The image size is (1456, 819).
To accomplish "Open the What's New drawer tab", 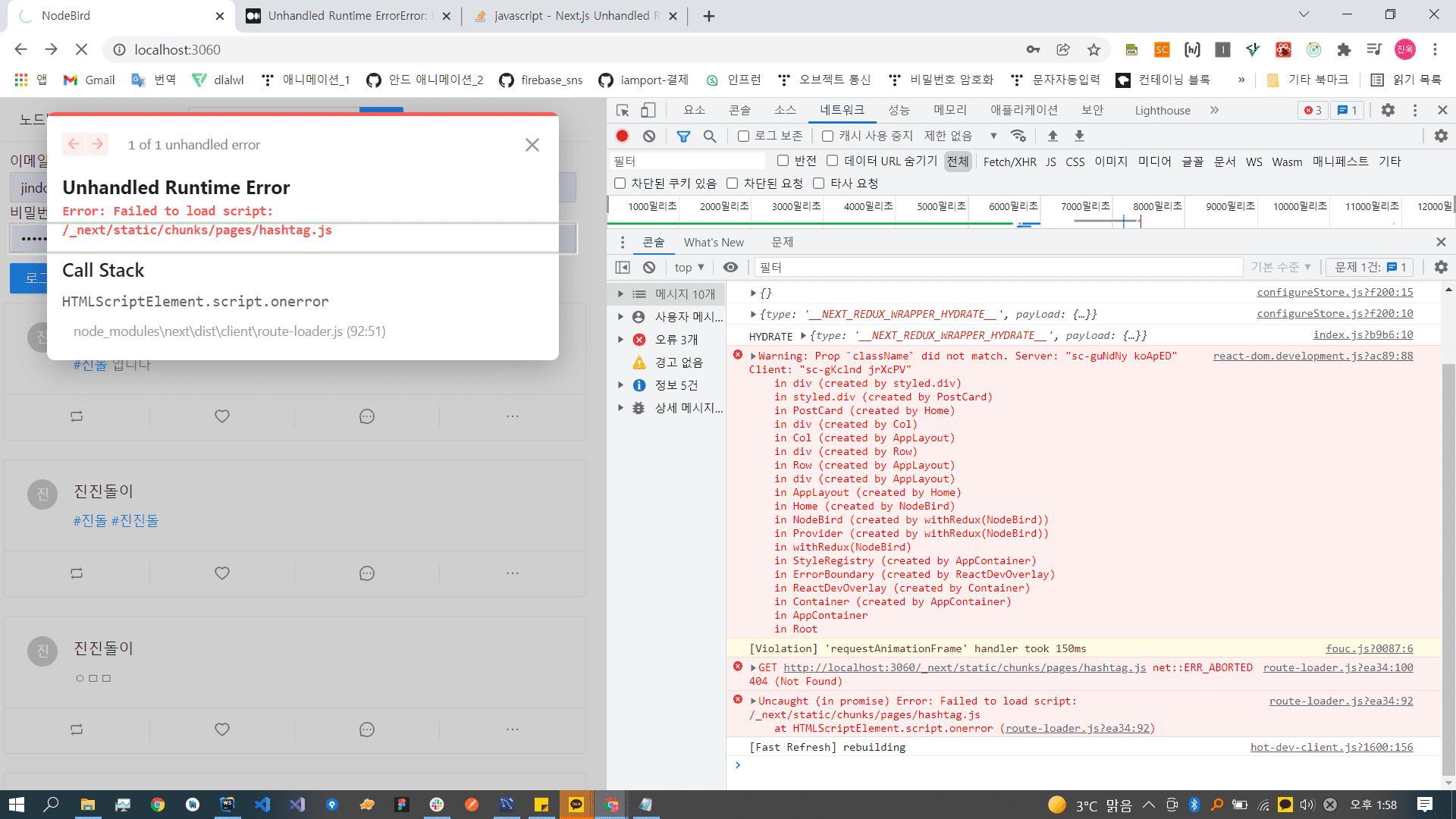I will pos(714,243).
